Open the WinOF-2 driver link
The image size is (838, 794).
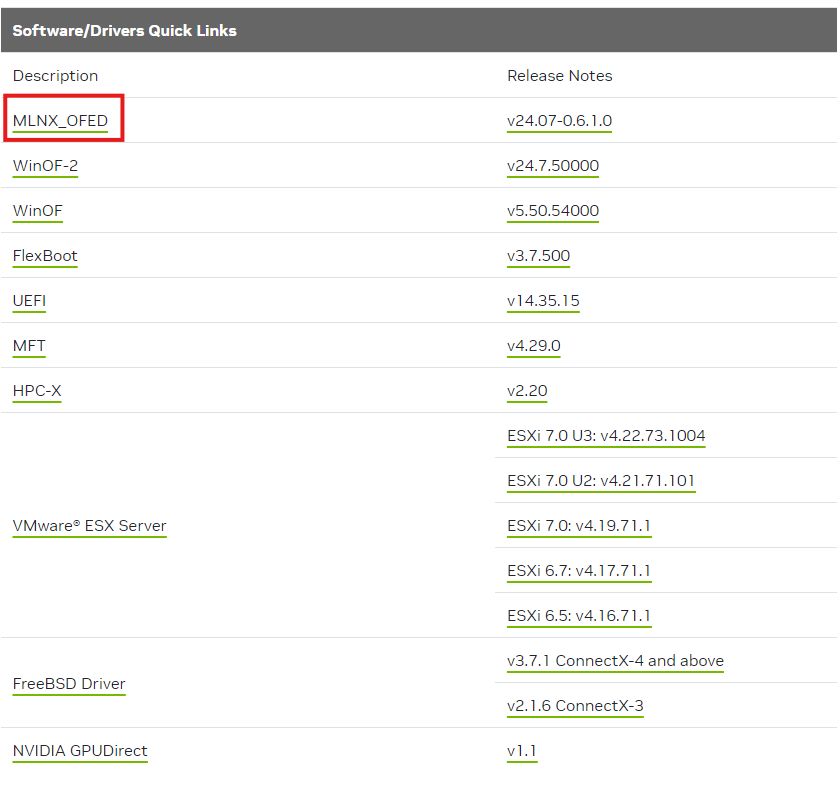(45, 166)
